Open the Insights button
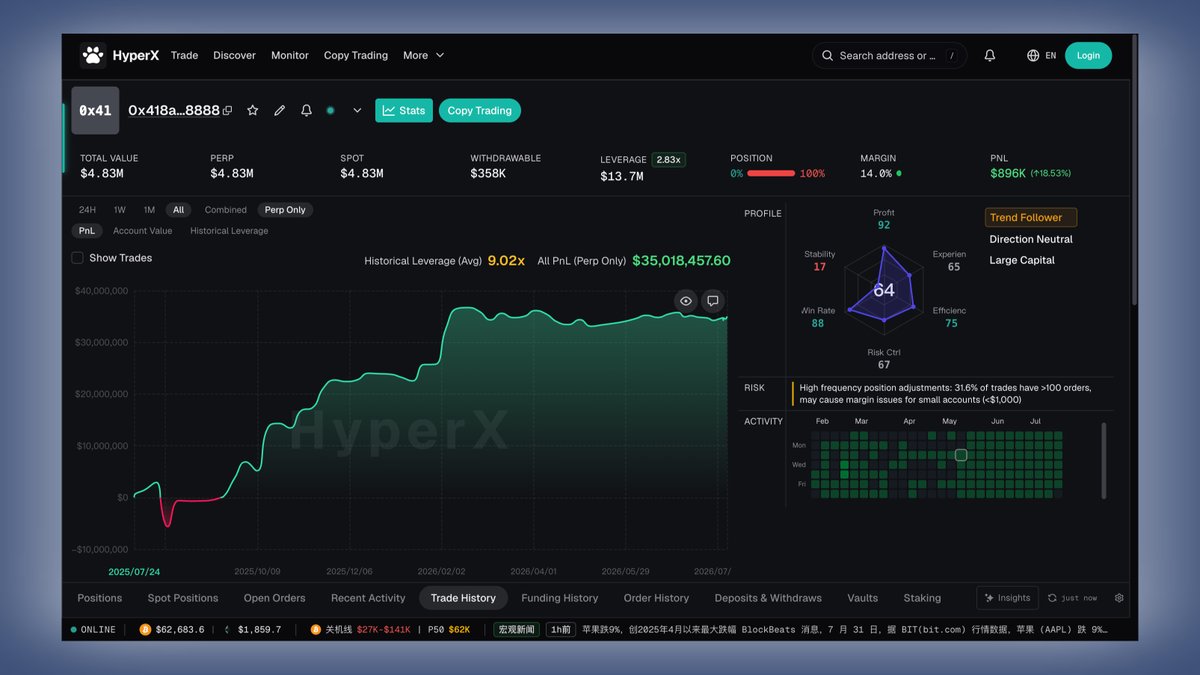1200x675 pixels. (x=1007, y=598)
